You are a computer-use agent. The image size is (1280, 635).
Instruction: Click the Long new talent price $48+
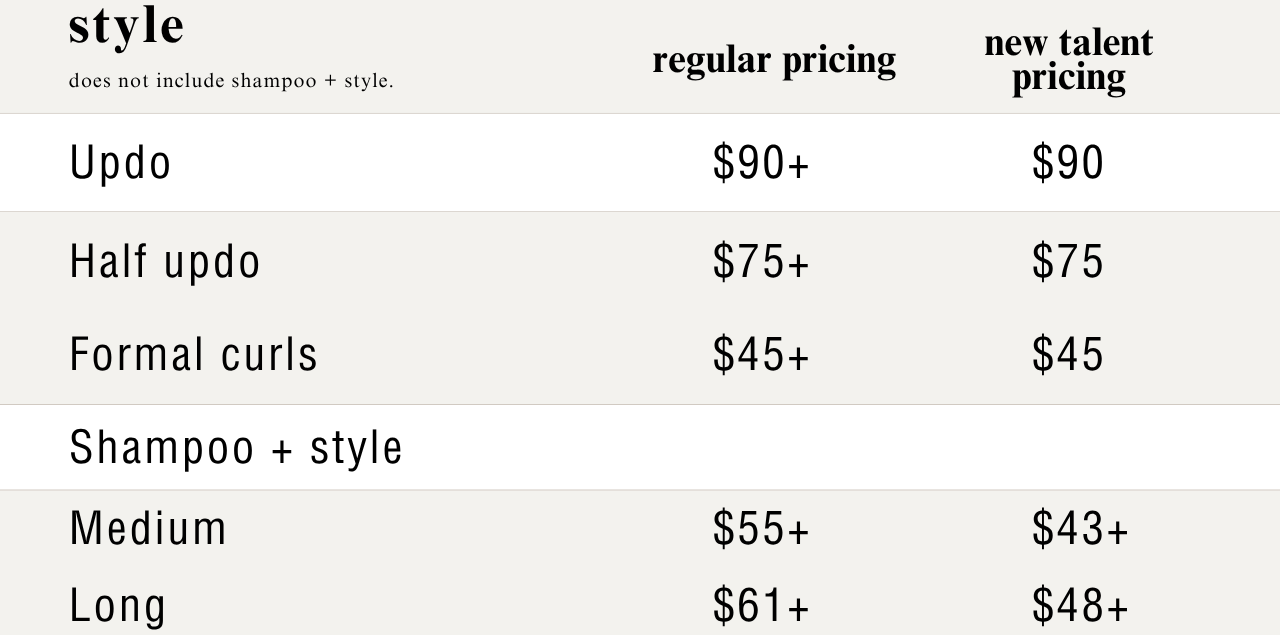coord(1080,605)
